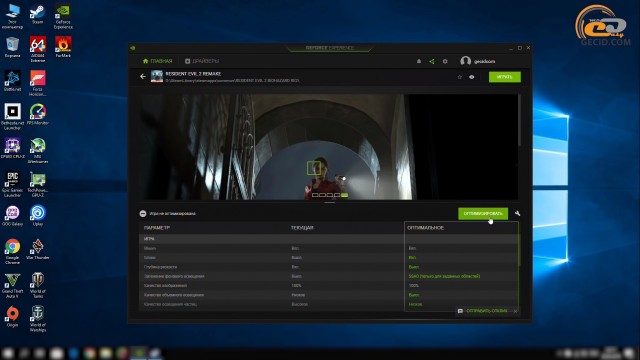The image size is (640, 360).
Task: Open World of Warships shortcut
Action: (x=38, y=319)
